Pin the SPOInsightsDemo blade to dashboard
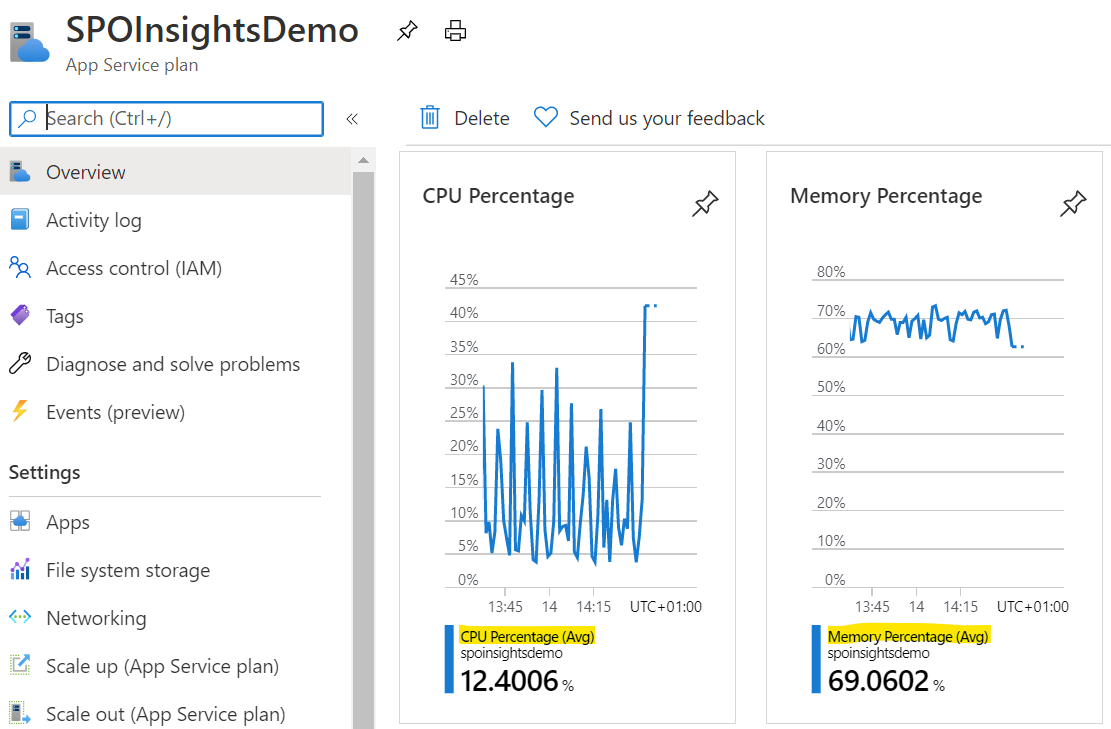The width and height of the screenshot is (1111, 729). [x=407, y=30]
